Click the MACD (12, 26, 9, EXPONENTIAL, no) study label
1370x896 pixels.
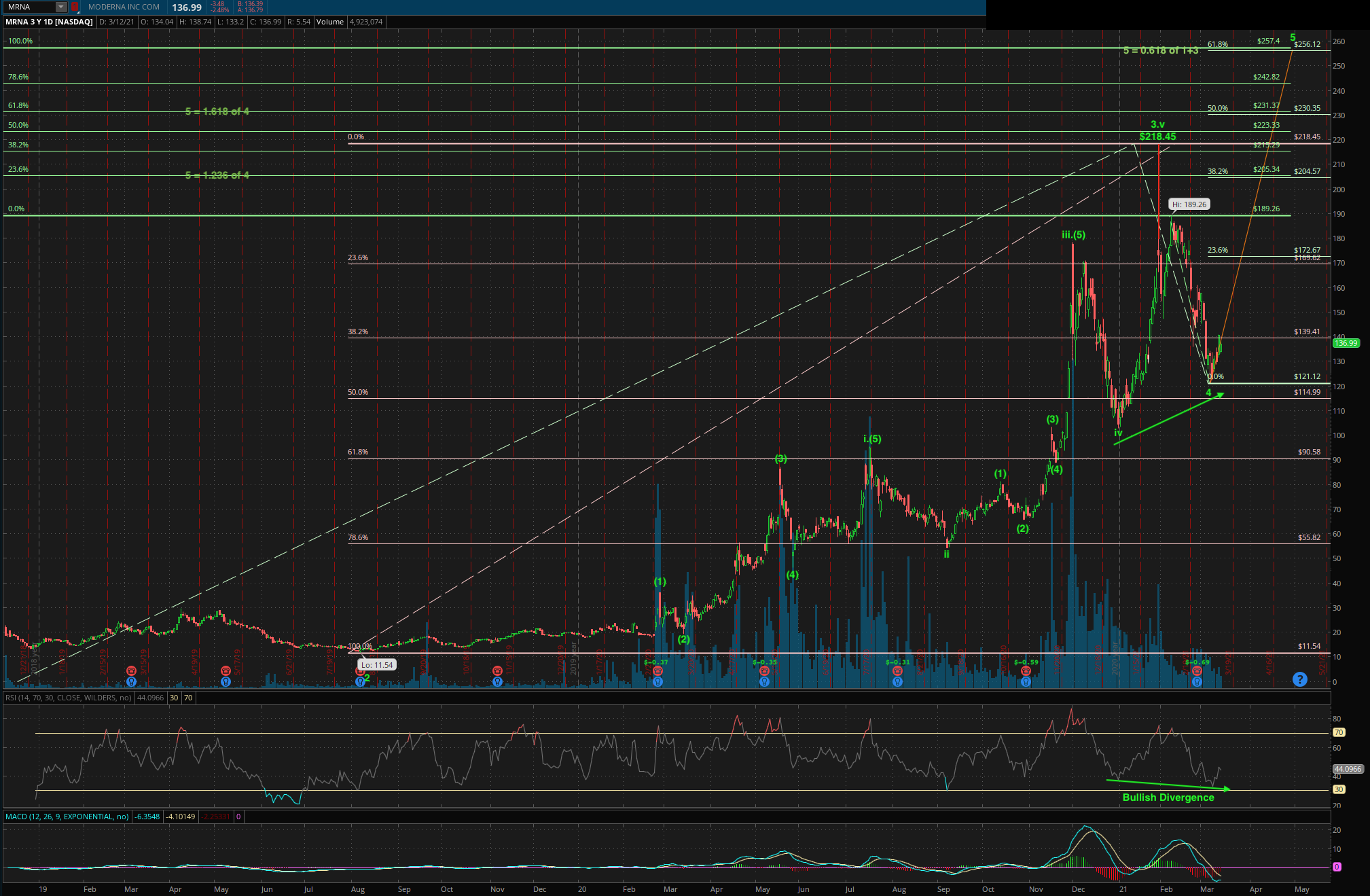point(67,817)
